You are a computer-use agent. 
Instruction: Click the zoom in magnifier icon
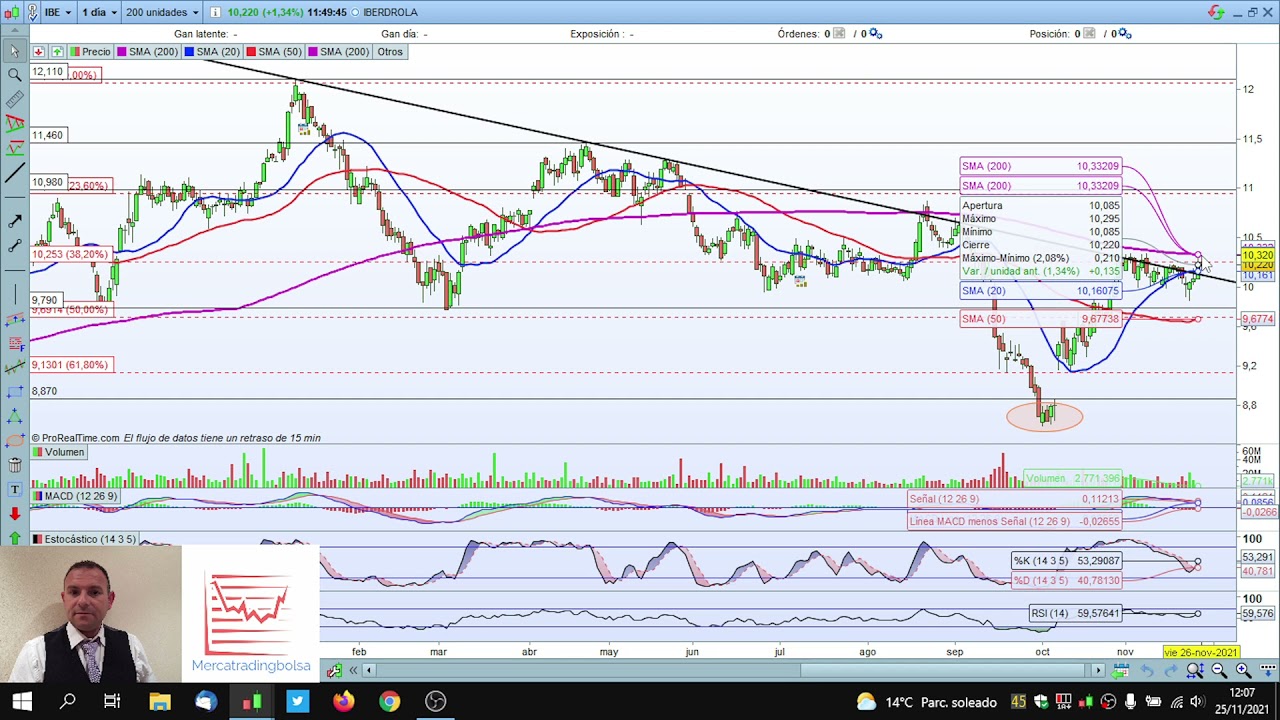pos(1243,671)
